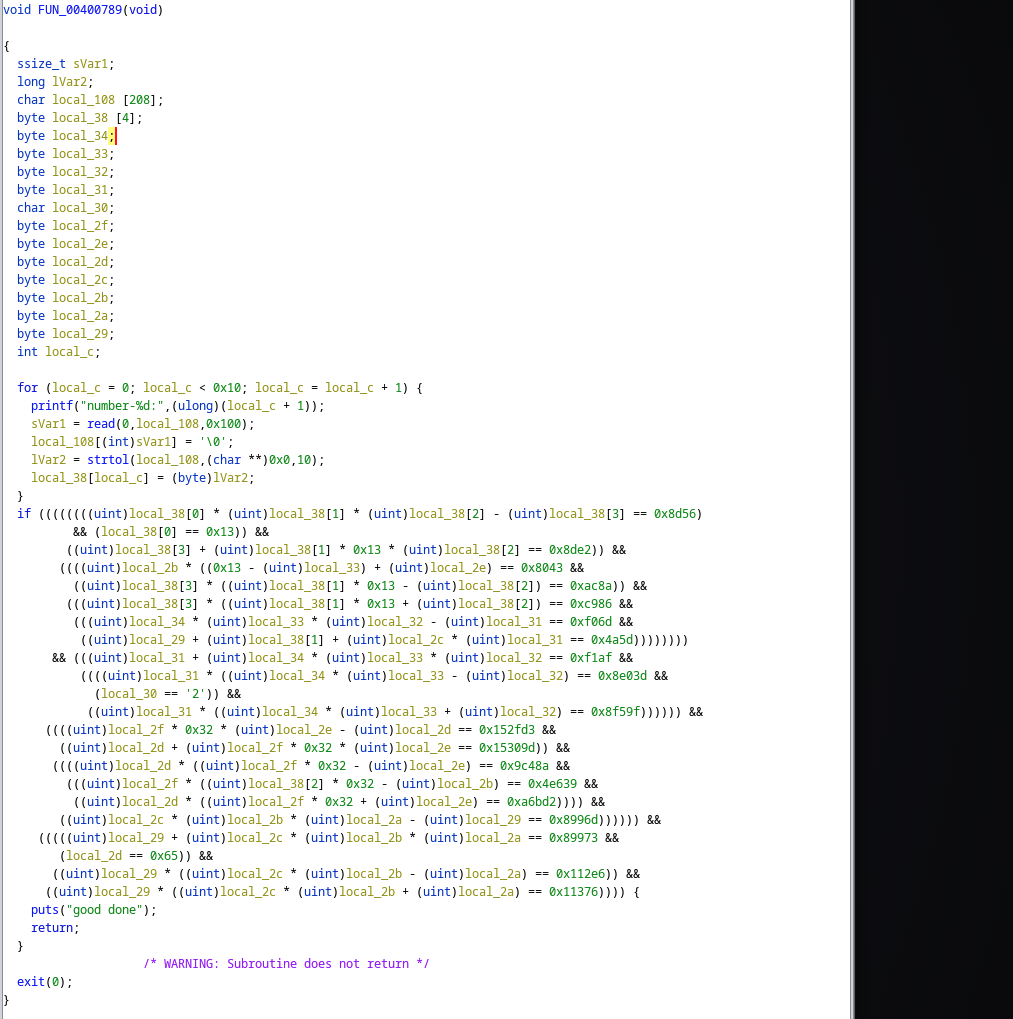The width and height of the screenshot is (1013, 1019).
Task: Click the for loop keyword
Action: (x=27, y=388)
